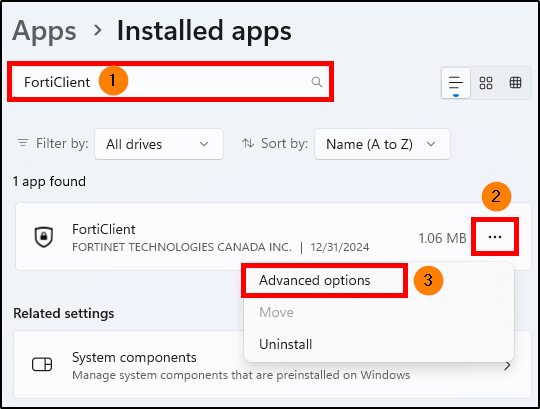
Task: Click the filter lines icon
Action: pyautogui.click(x=23, y=143)
